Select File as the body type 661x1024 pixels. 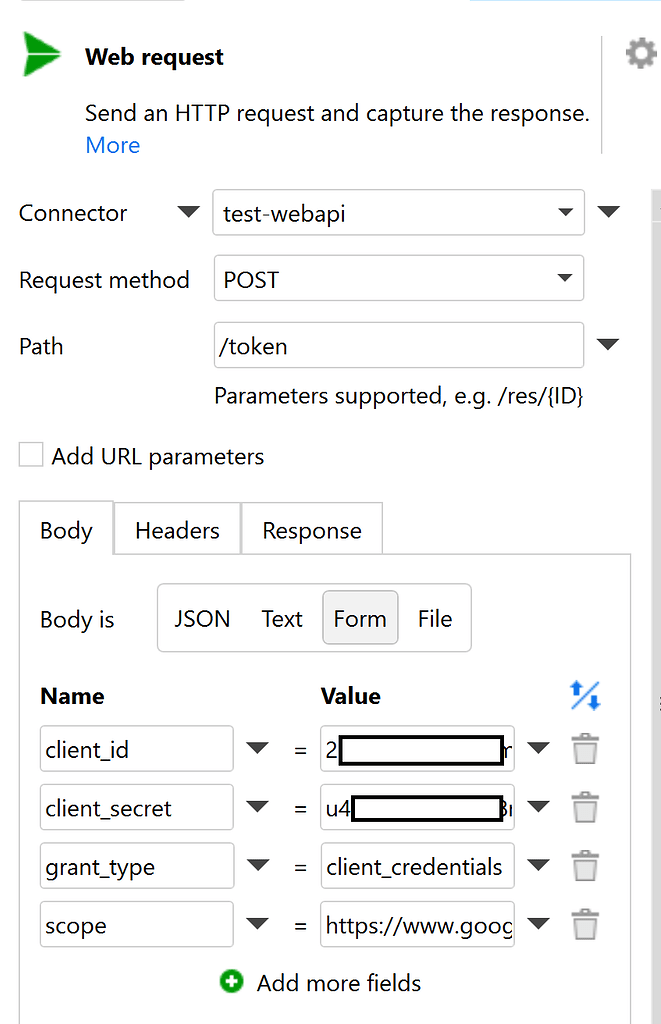point(435,619)
